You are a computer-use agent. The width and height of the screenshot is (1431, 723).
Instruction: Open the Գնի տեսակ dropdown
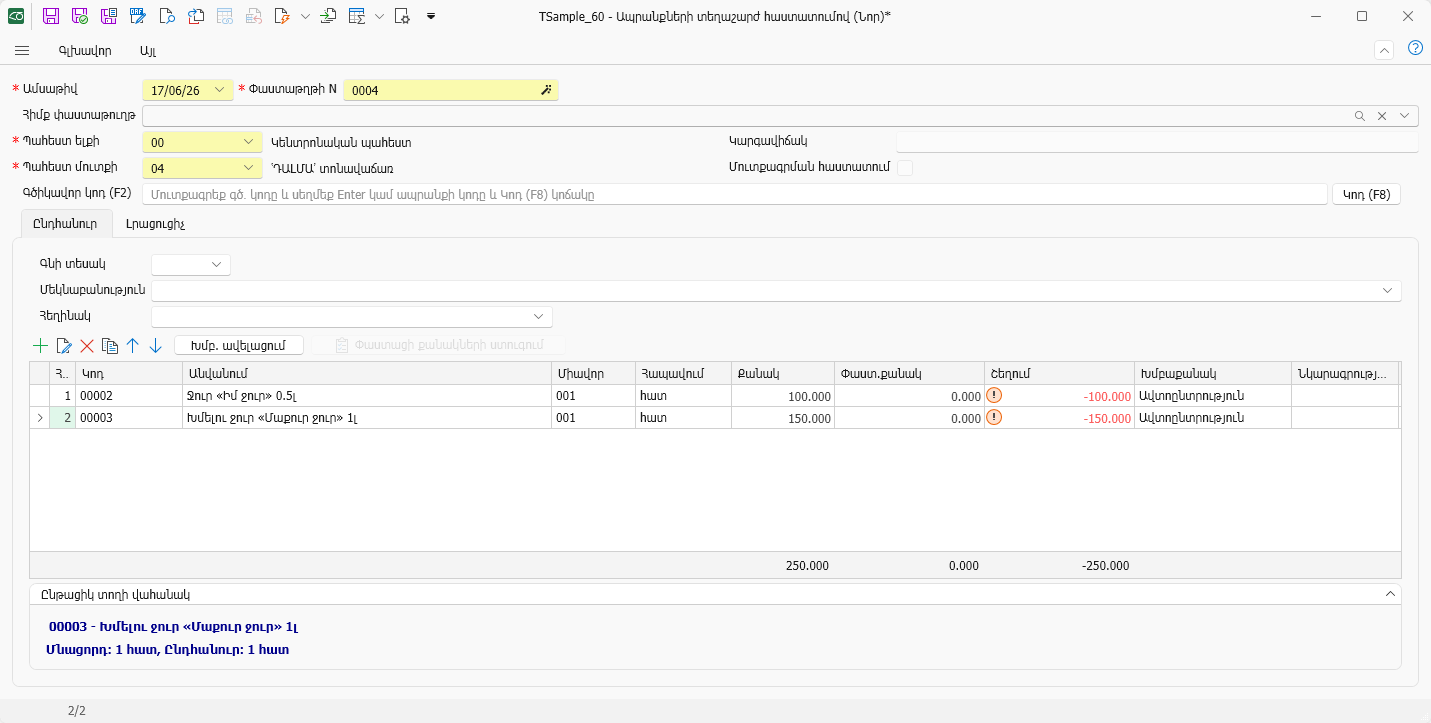click(217, 264)
